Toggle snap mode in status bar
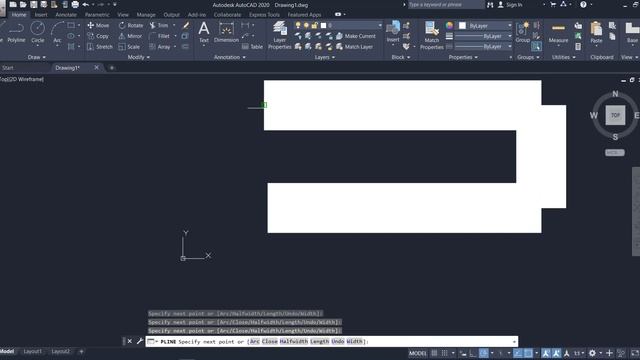640x360 pixels. (x=444, y=353)
